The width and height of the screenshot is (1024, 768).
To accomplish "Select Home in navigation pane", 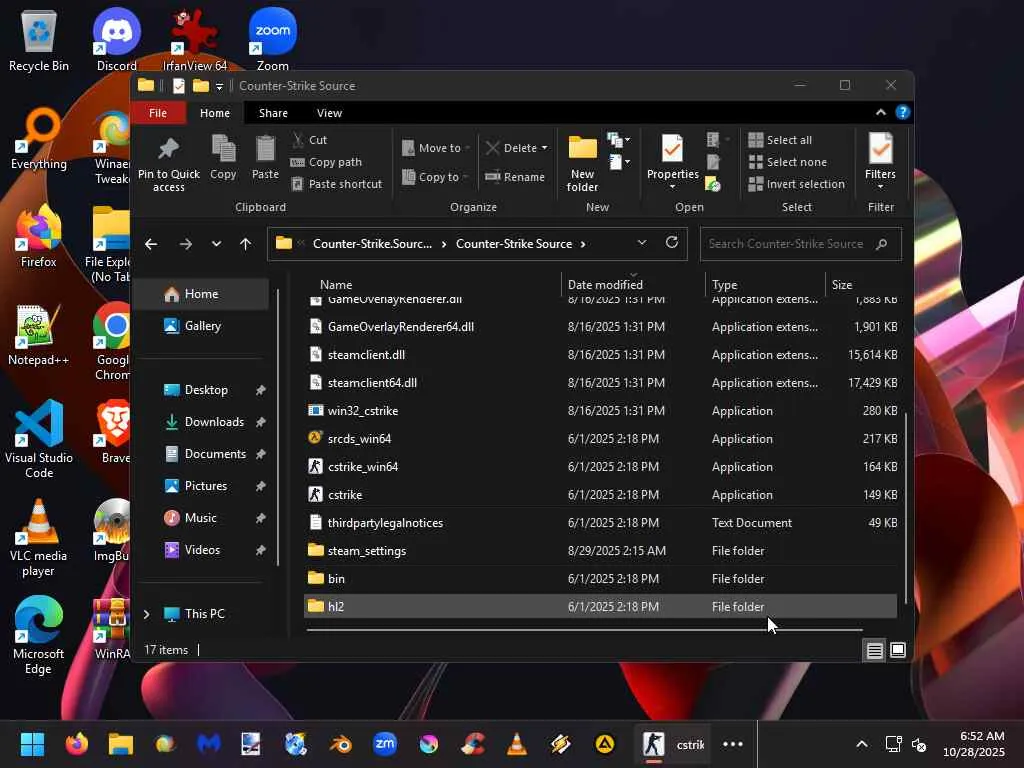I will pyautogui.click(x=202, y=294).
